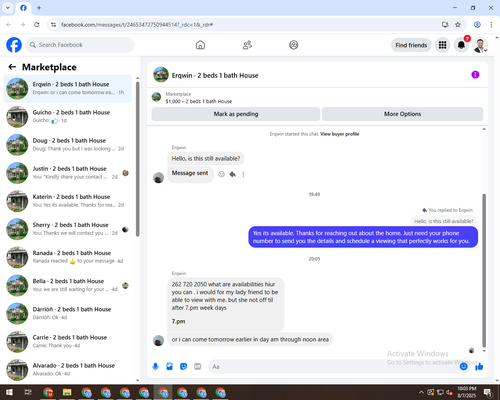Open more options for Message sent bubble
The image size is (500, 400).
243,174
